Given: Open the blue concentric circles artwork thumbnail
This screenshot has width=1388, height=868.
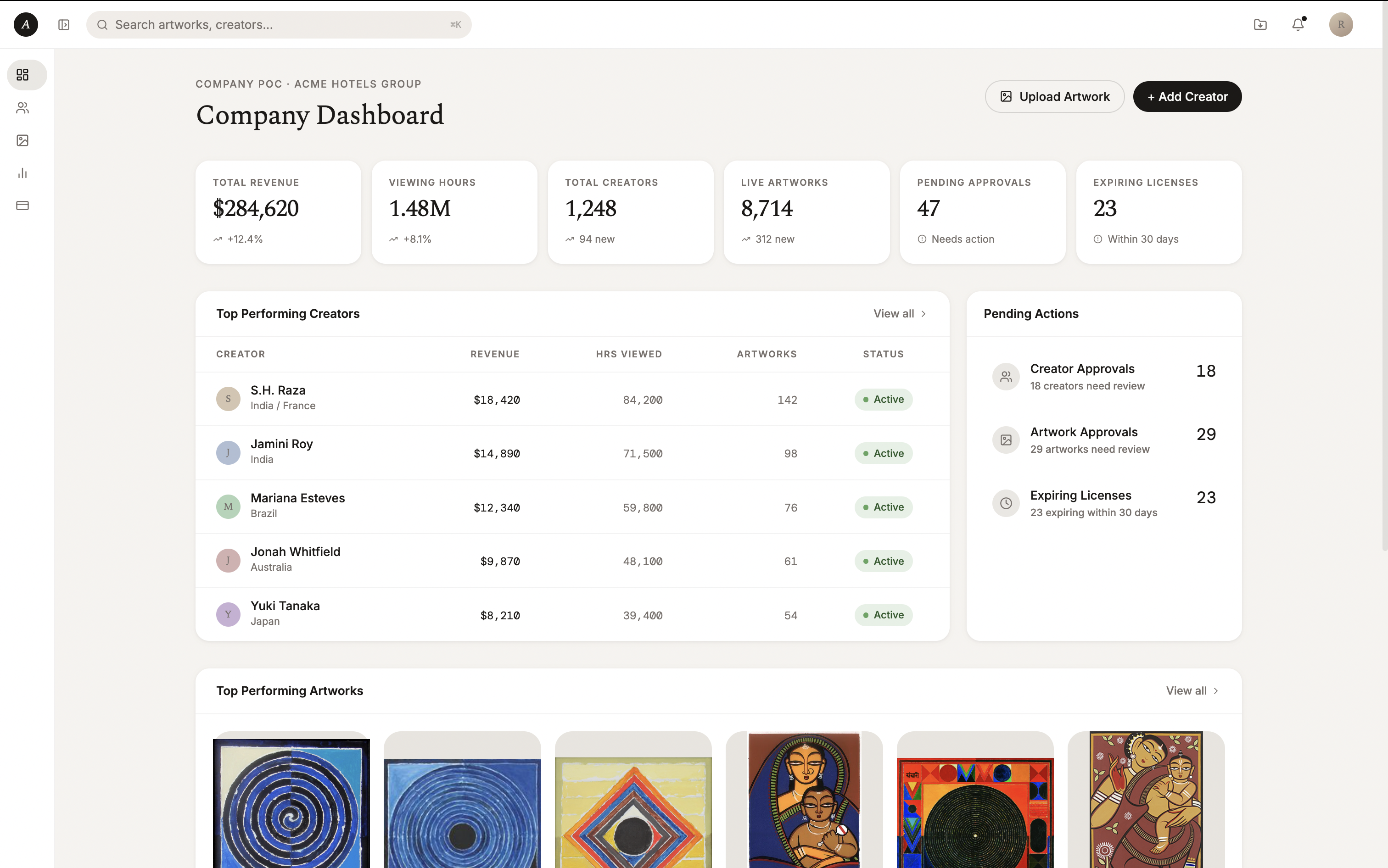Looking at the screenshot, I should (x=462, y=800).
